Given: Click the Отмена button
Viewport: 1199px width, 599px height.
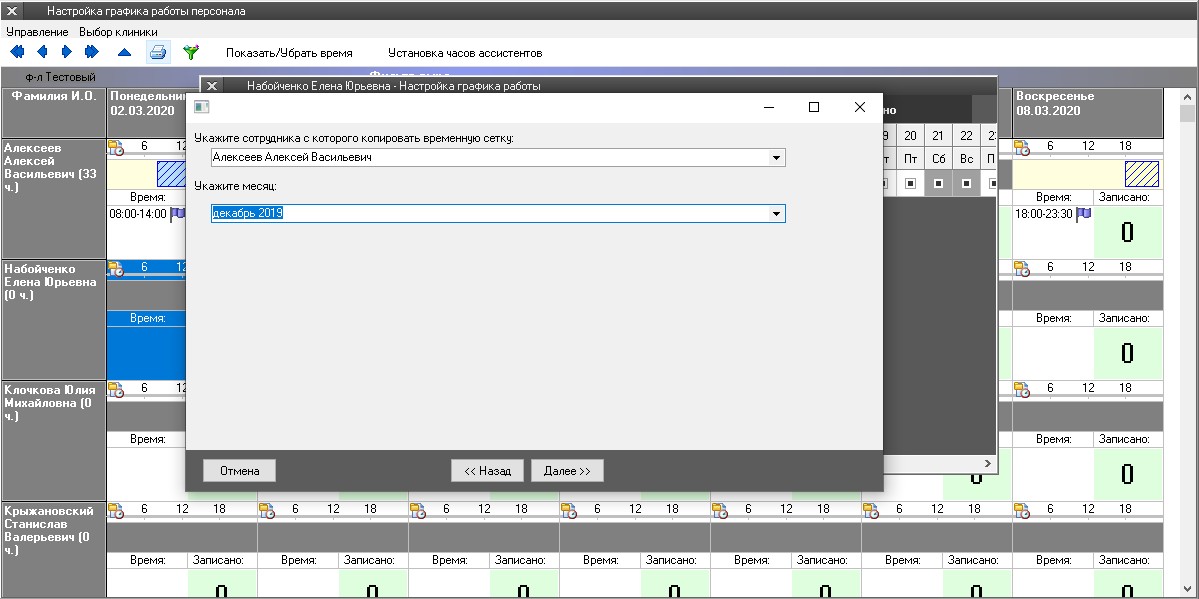Looking at the screenshot, I should 239,471.
